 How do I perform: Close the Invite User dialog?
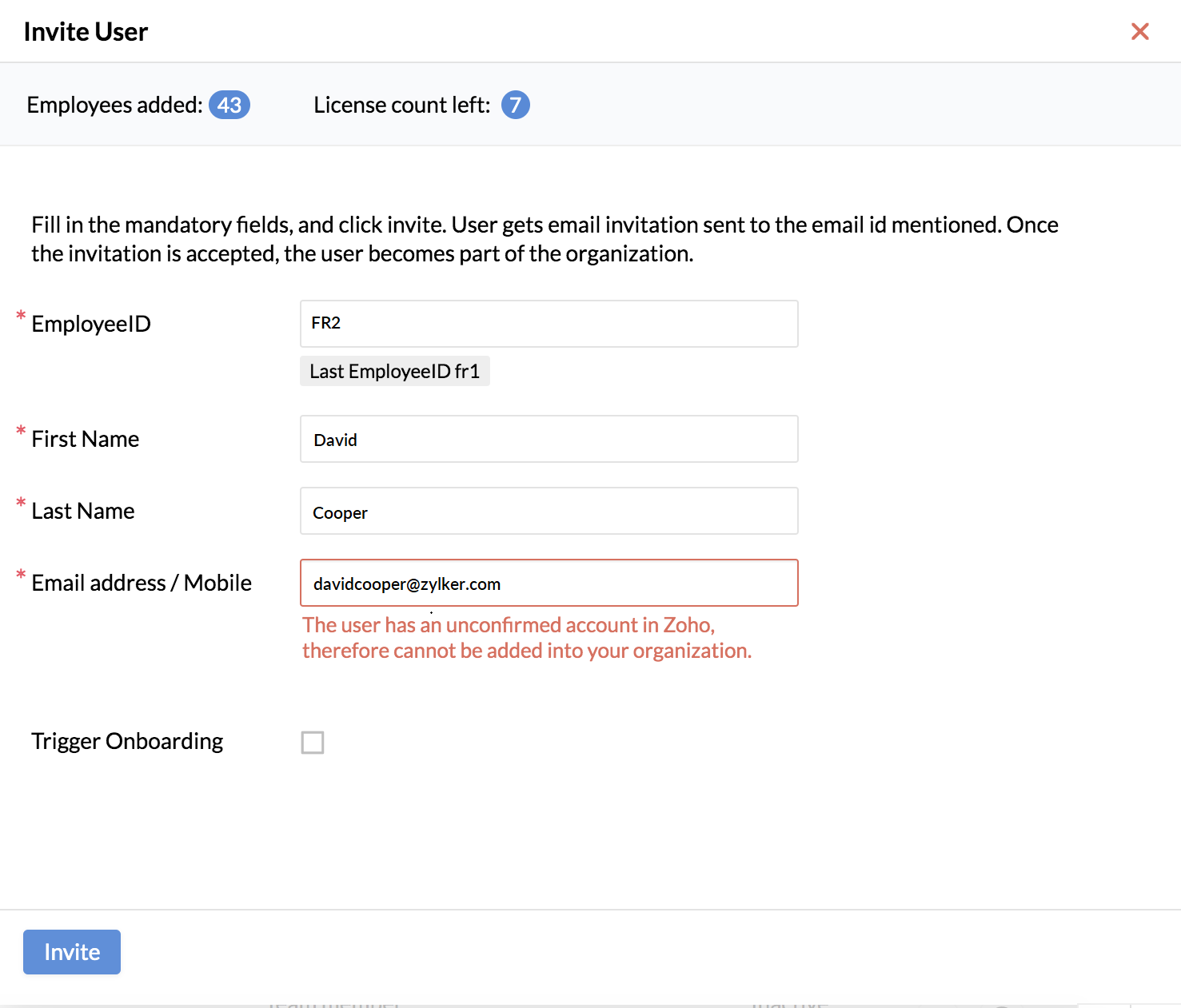tap(1139, 31)
